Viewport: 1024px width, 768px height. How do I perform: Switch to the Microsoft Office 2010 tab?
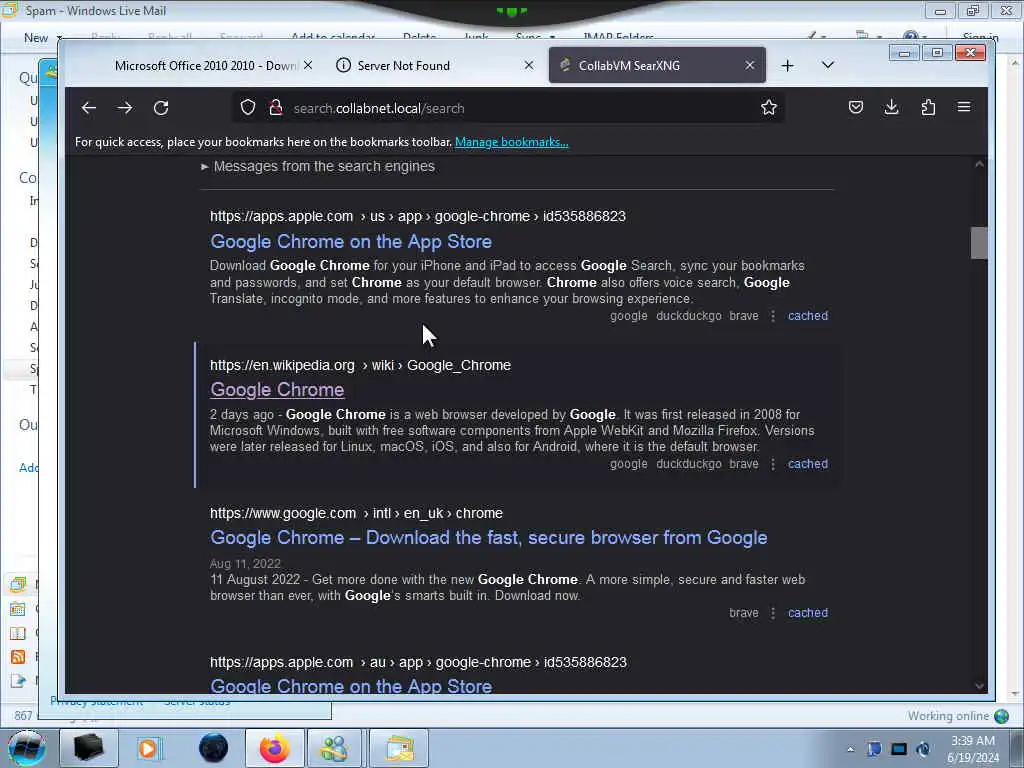206,65
